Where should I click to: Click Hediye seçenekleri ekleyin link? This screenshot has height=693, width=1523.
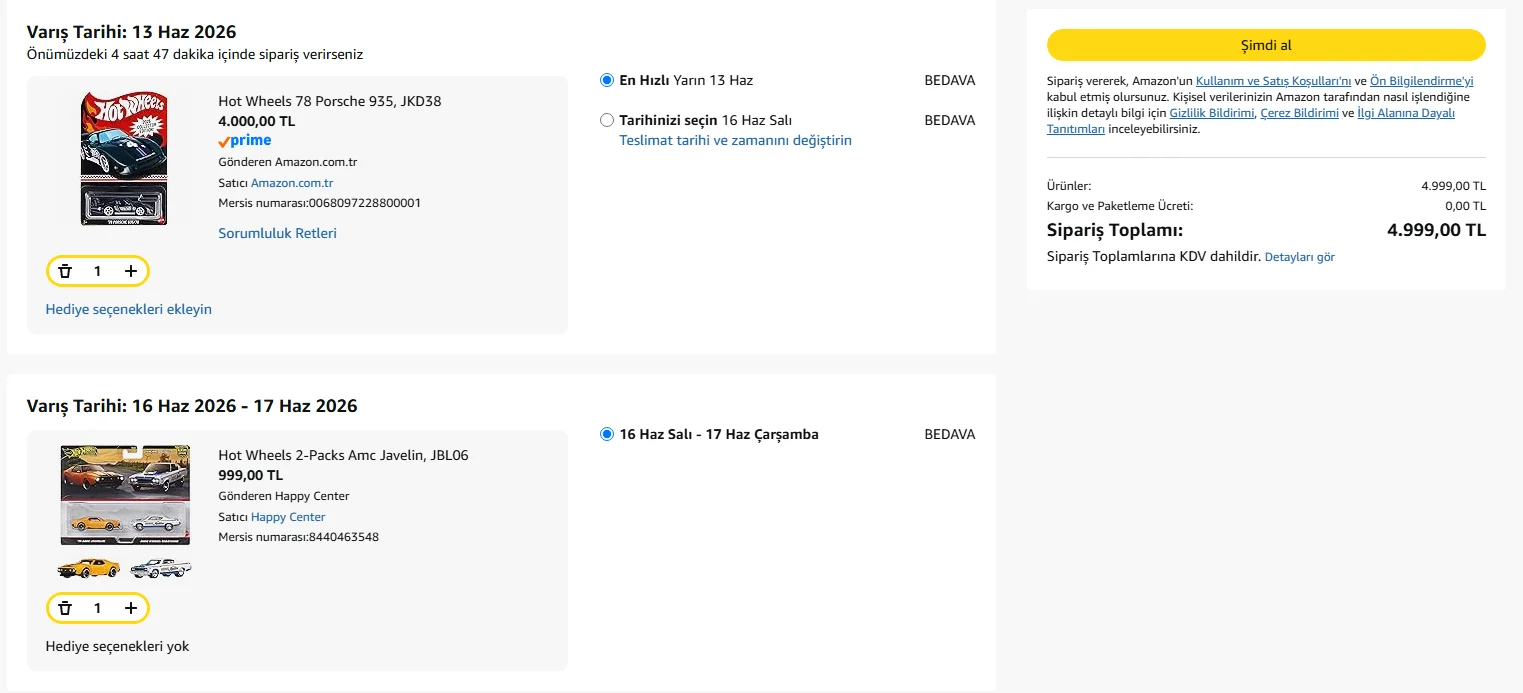[128, 309]
